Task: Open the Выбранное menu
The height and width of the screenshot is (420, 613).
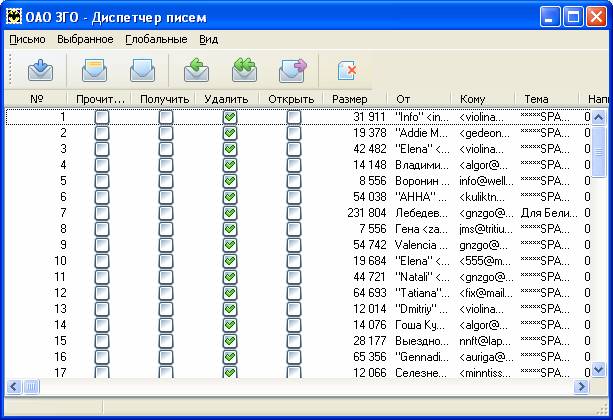Action: point(85,39)
